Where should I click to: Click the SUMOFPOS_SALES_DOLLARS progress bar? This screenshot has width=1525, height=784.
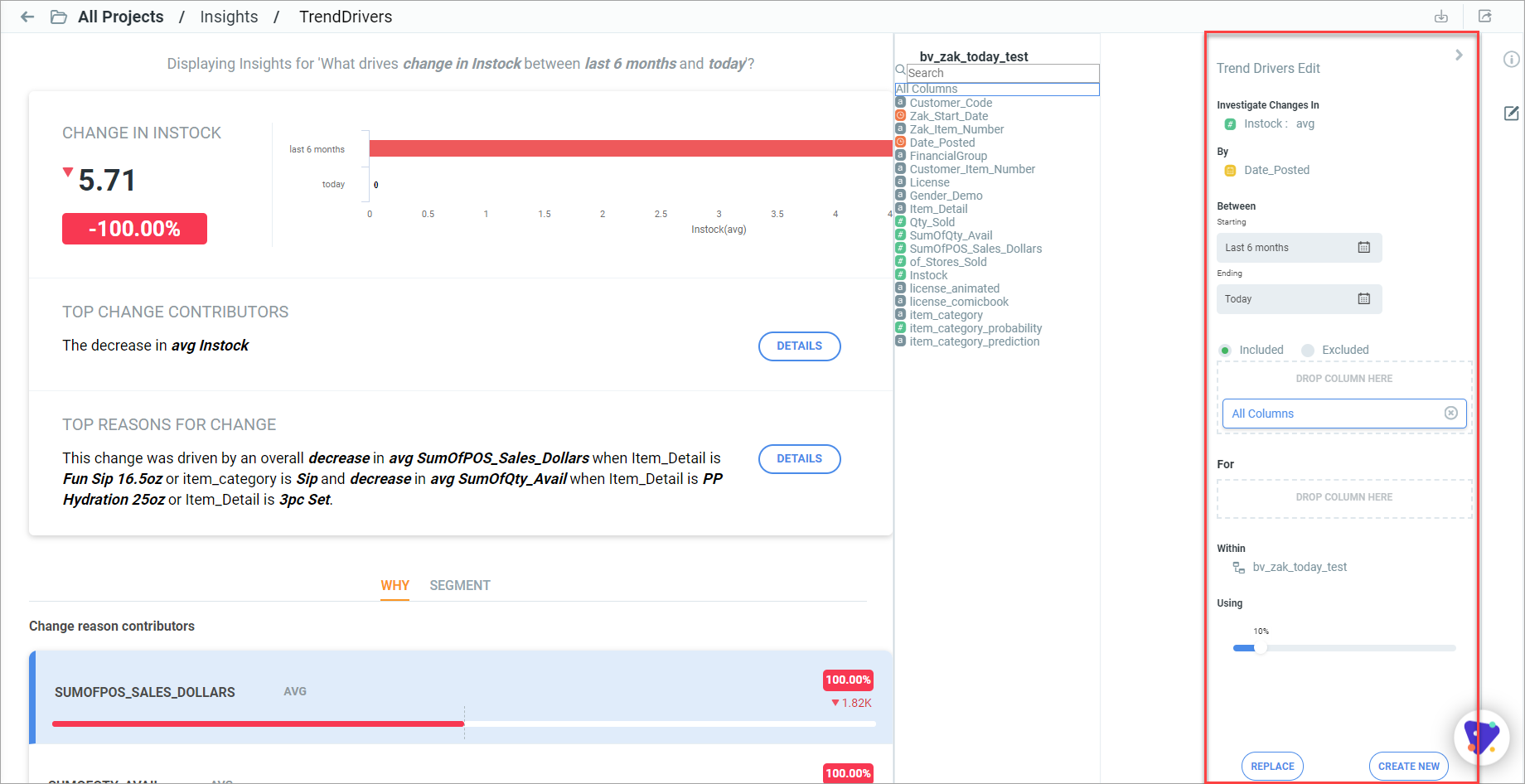464,724
